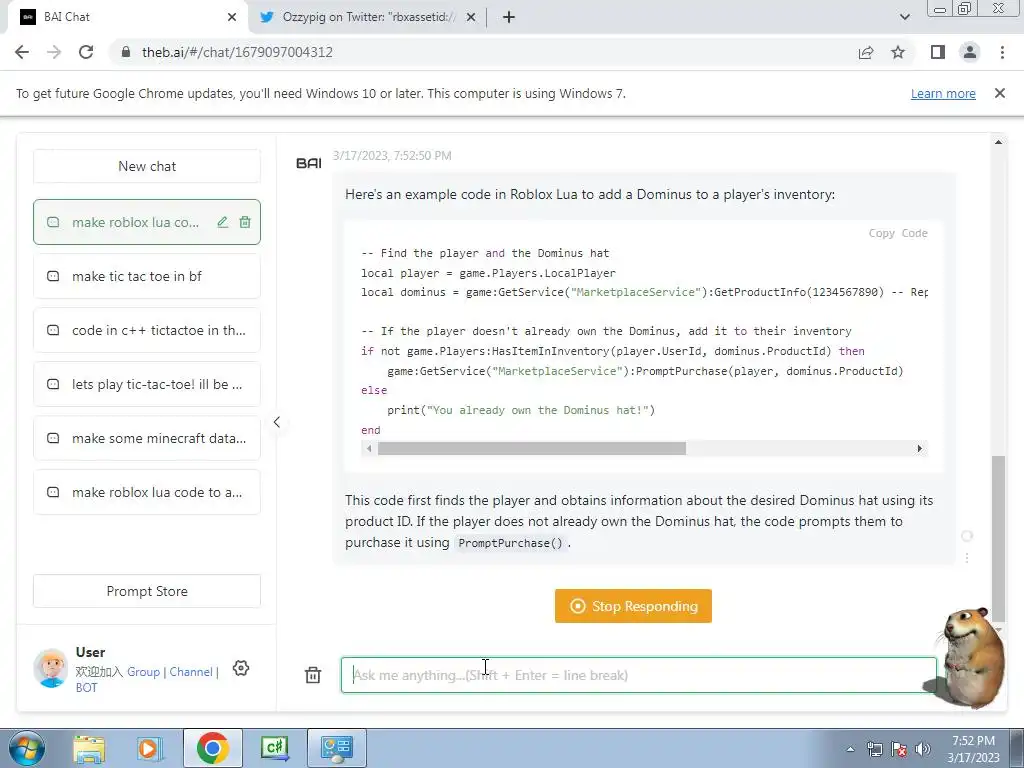Click the Ask me anything input field

point(639,675)
